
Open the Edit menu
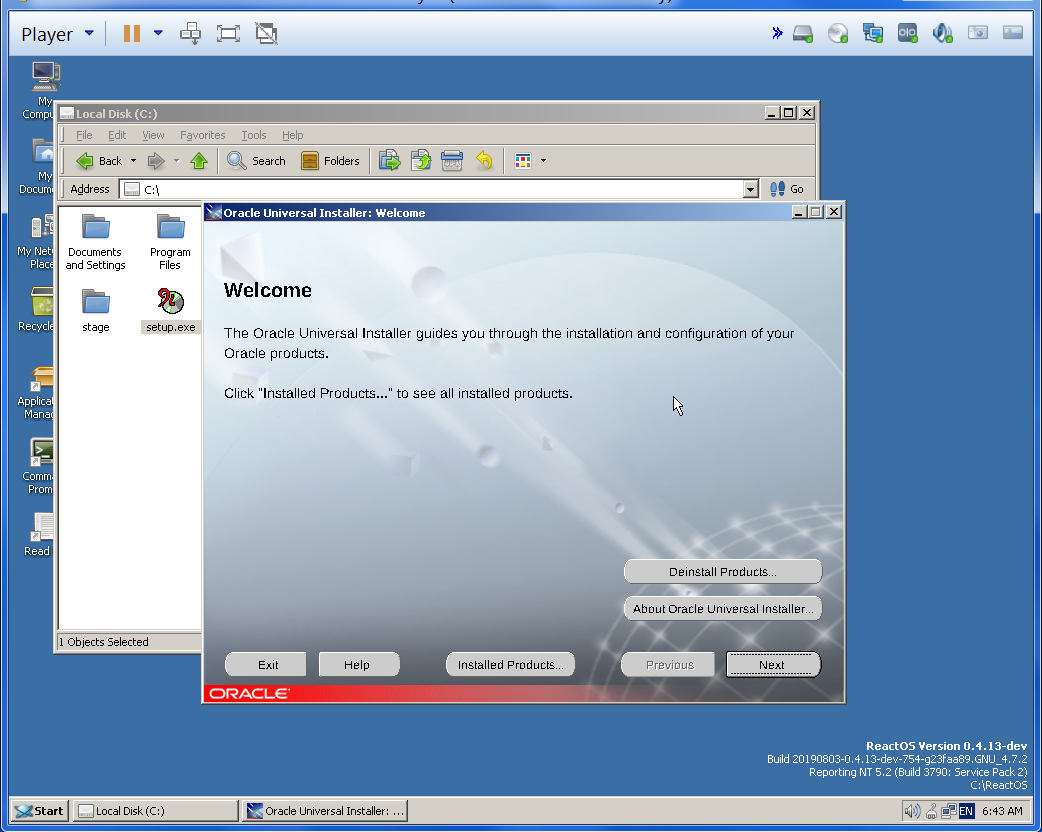117,135
